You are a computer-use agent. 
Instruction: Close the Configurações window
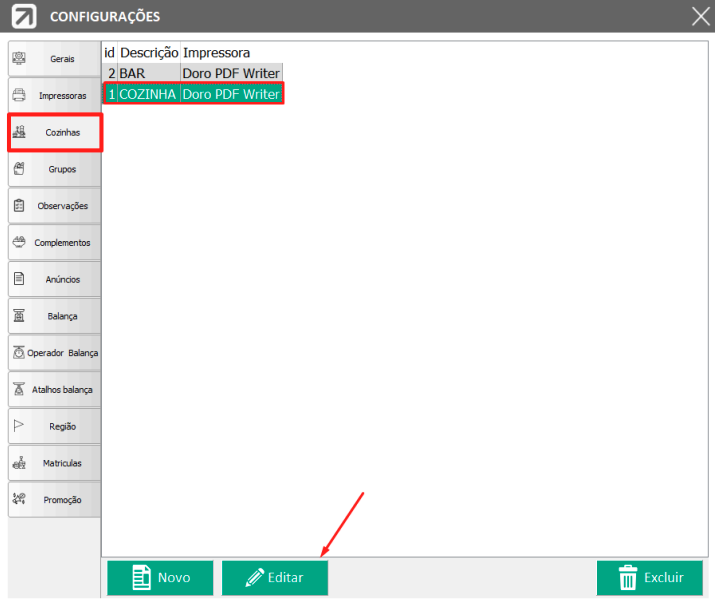point(700,16)
